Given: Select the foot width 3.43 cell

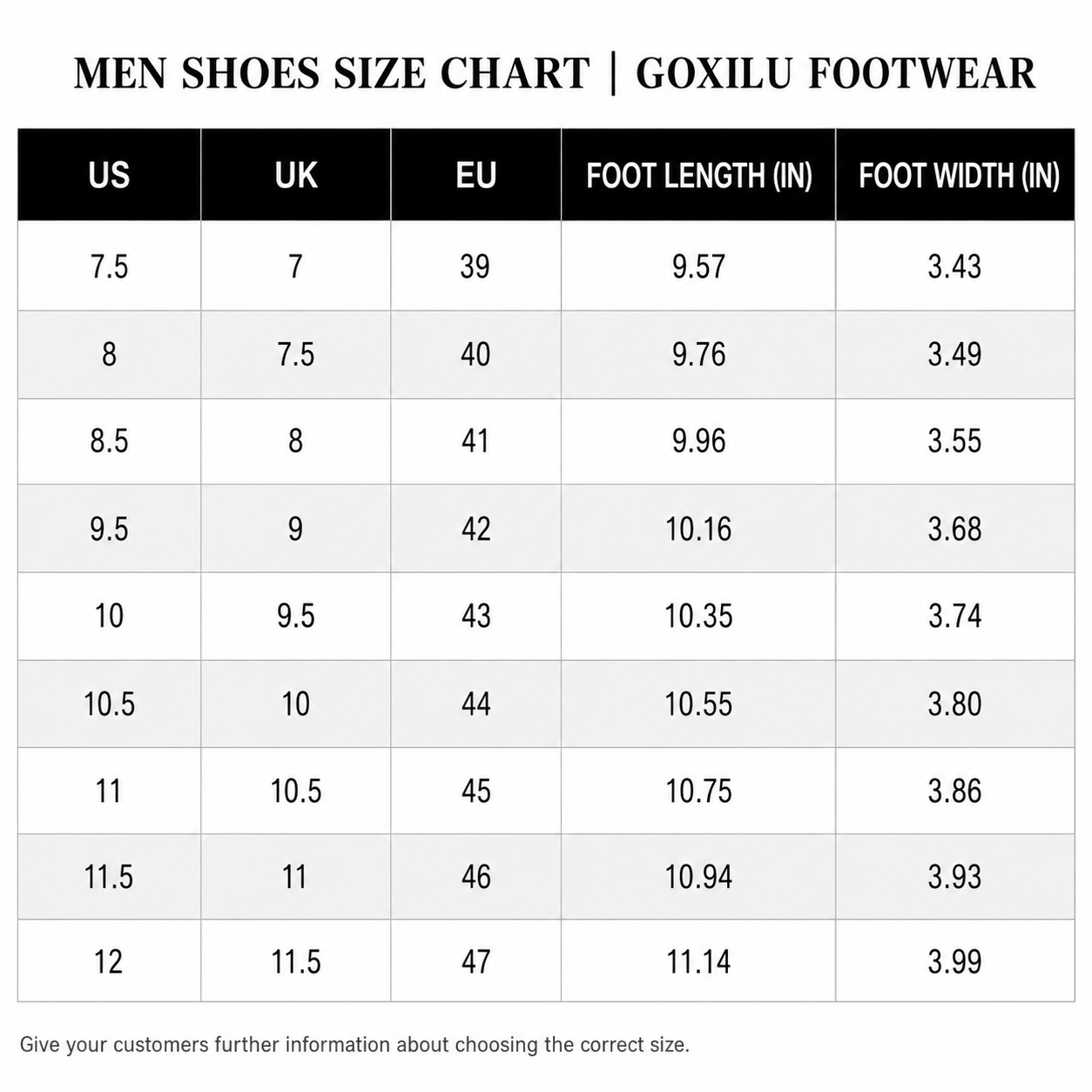Looking at the screenshot, I should pos(955,266).
